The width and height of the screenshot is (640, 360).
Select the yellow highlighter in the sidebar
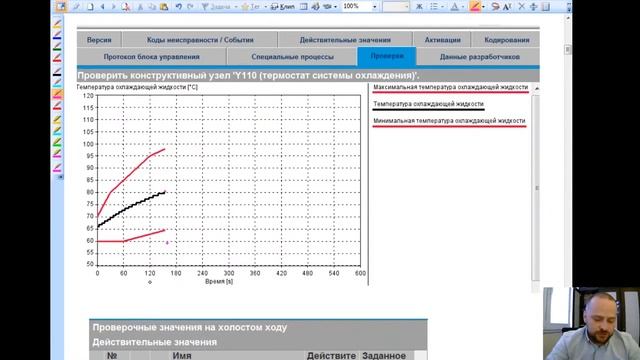(58, 119)
